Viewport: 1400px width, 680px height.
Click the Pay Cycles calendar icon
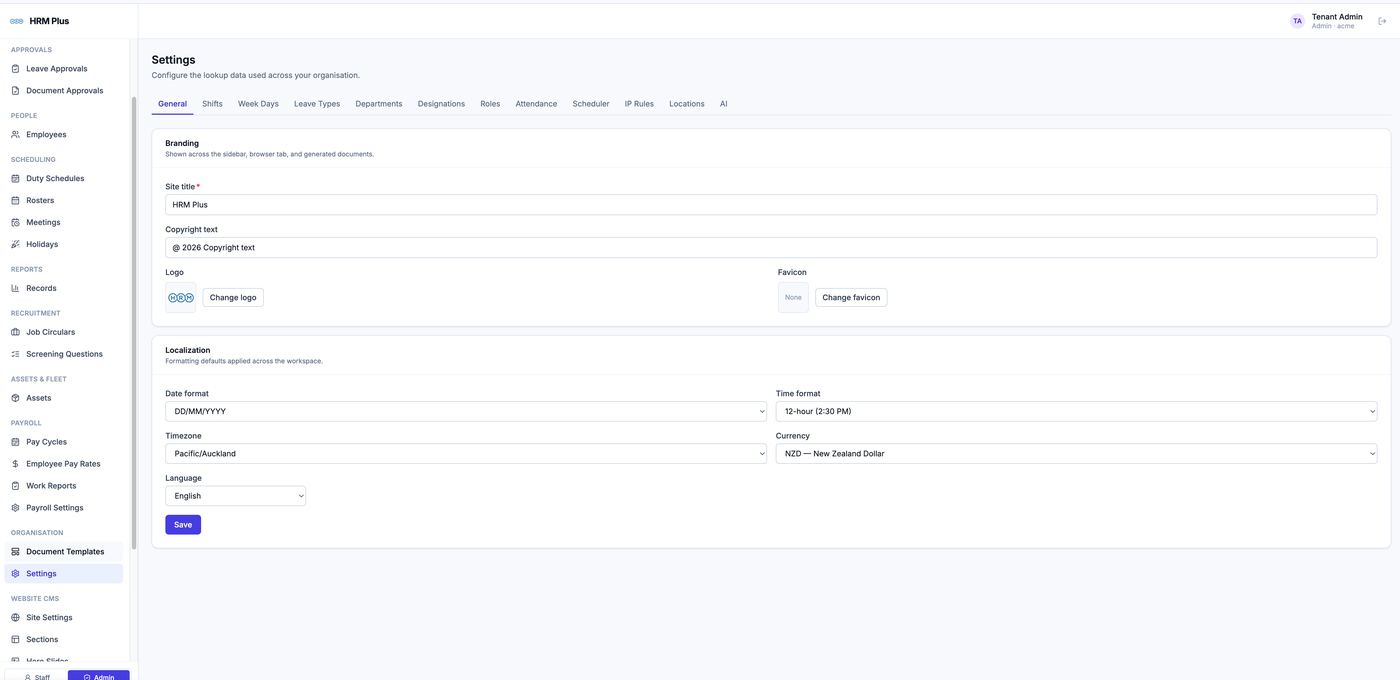click(x=15, y=443)
